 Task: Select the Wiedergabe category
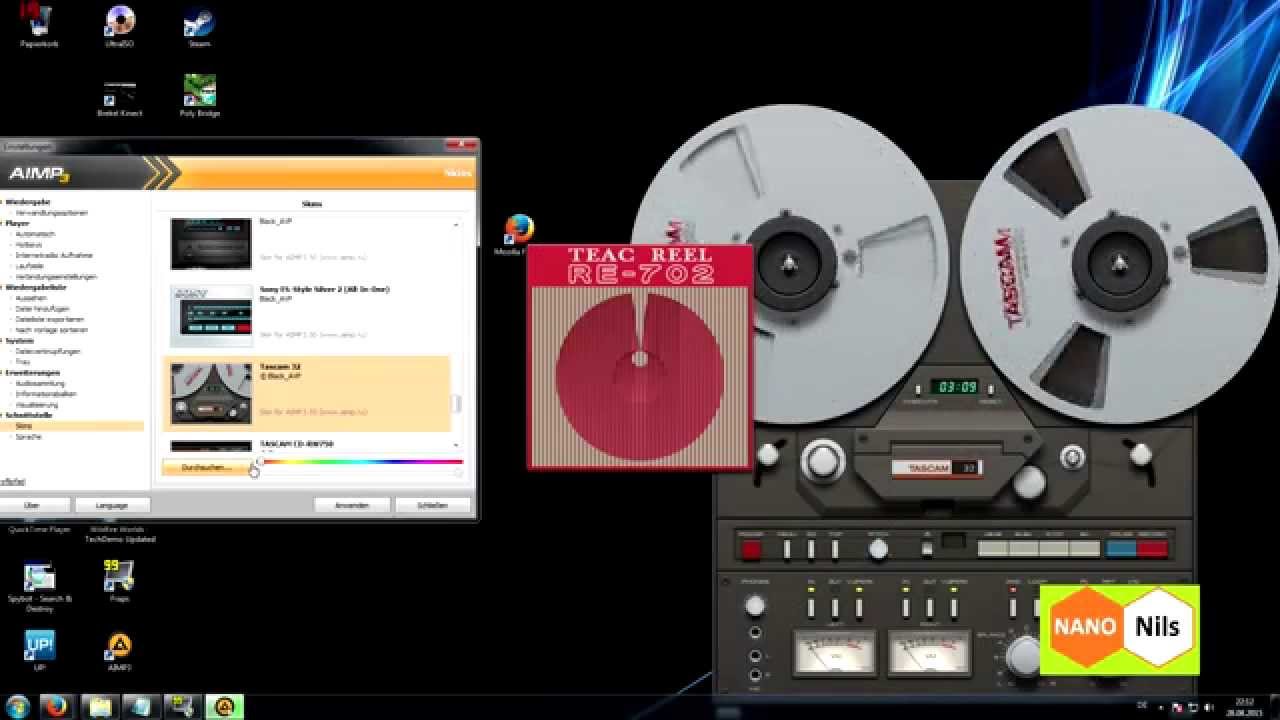pos(28,202)
